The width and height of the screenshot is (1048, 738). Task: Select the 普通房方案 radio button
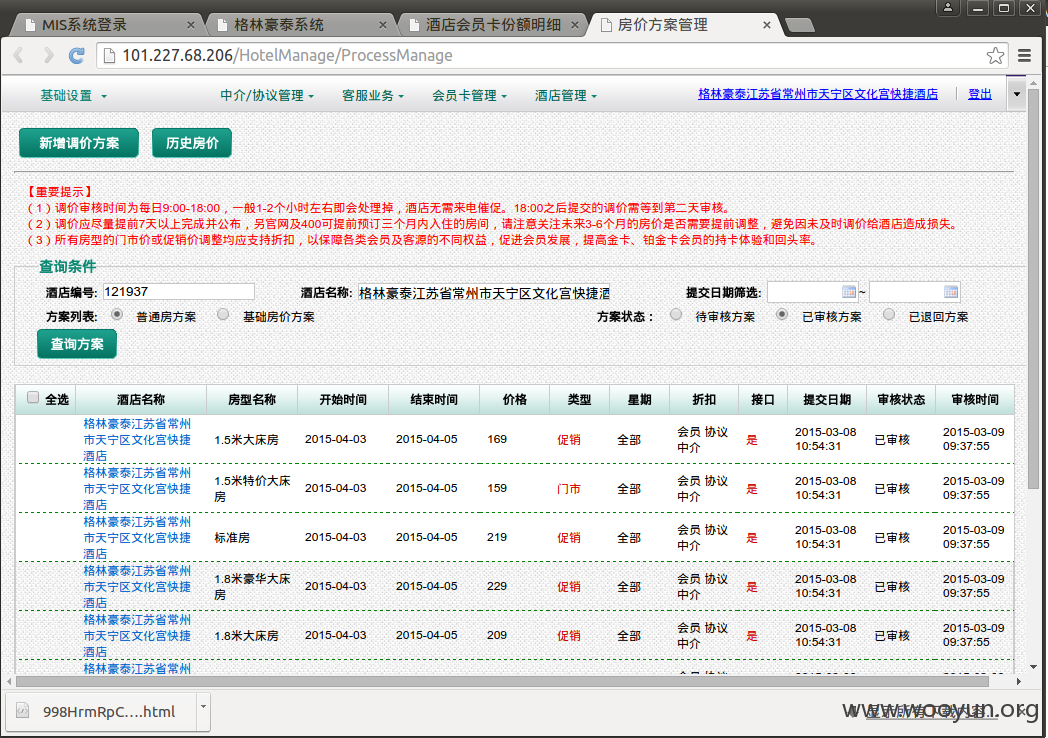[117, 314]
